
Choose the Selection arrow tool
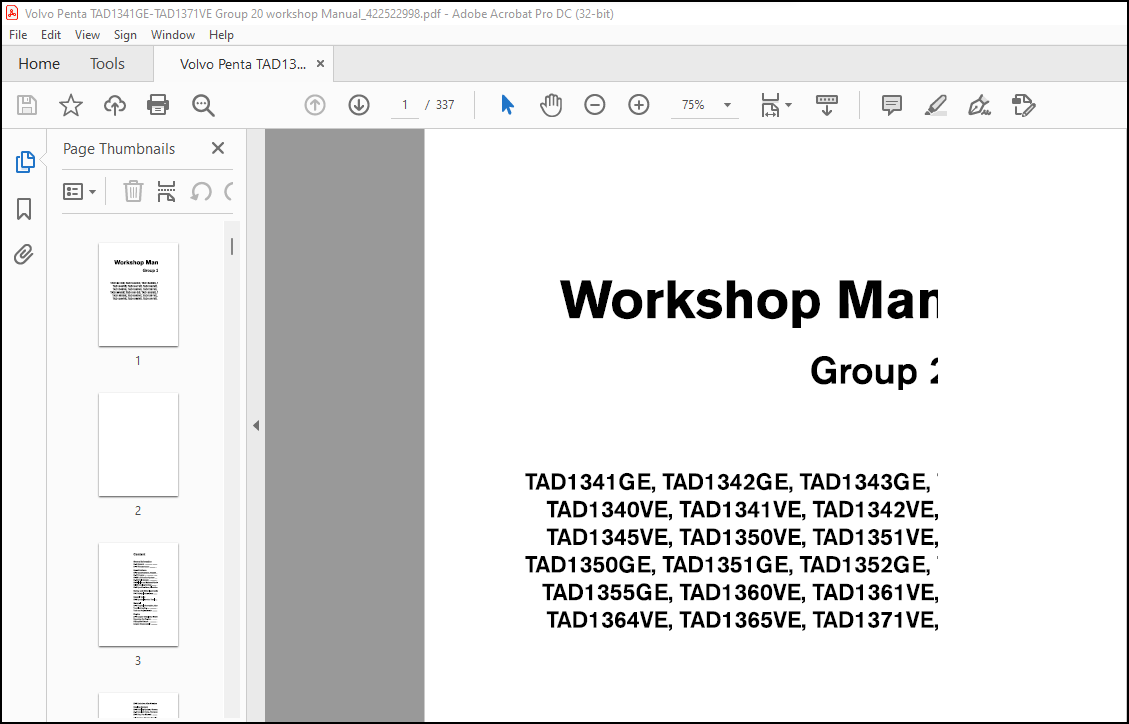(x=507, y=105)
